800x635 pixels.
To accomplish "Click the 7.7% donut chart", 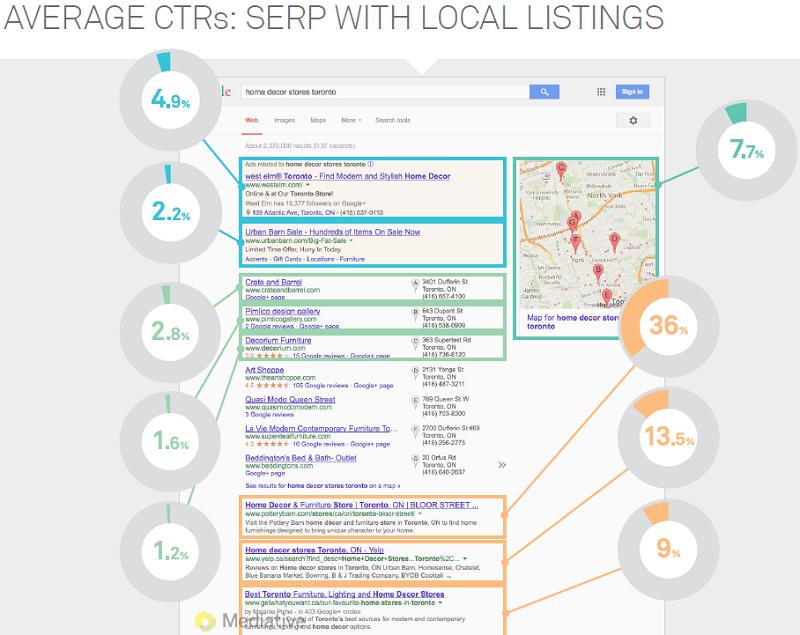I will pos(747,150).
